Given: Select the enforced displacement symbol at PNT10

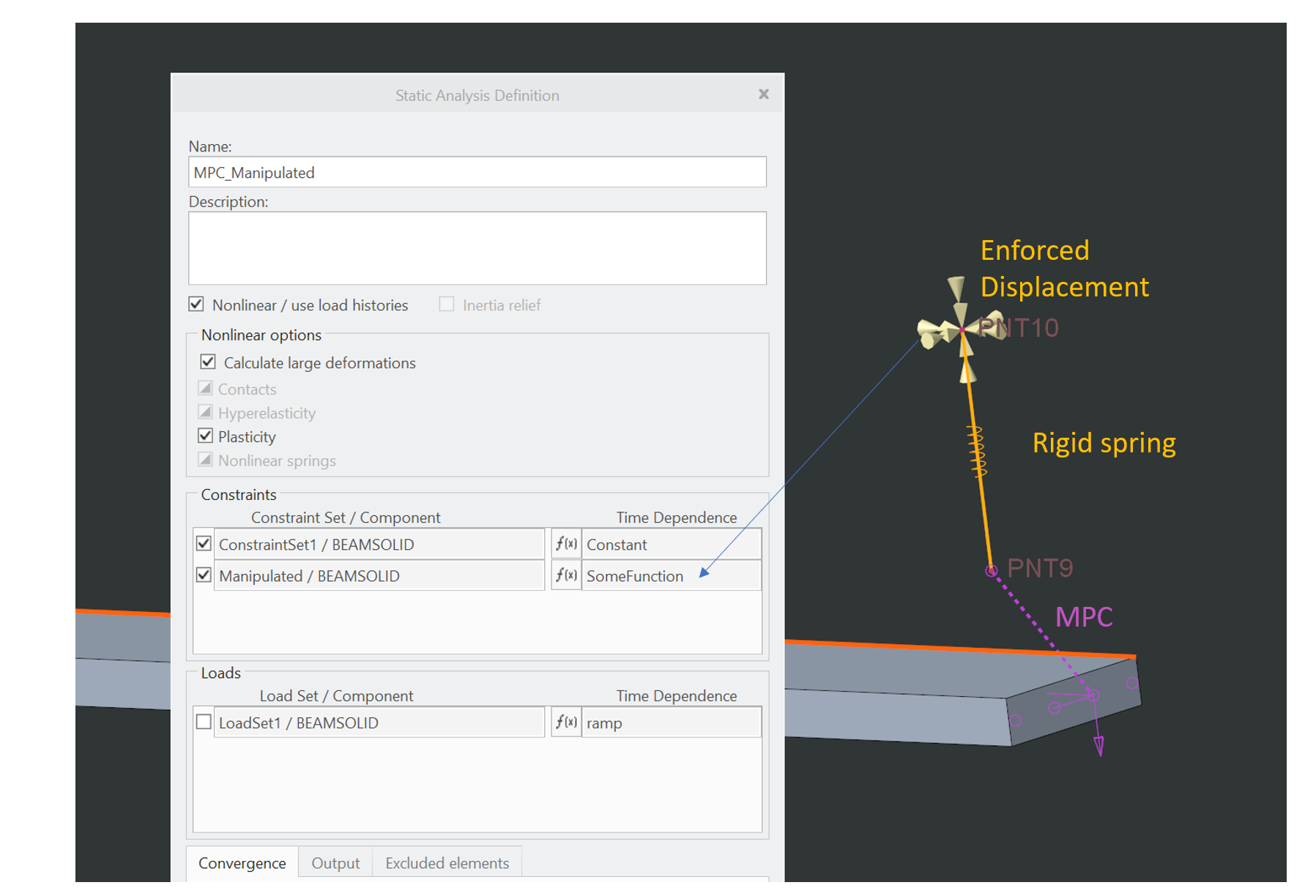Looking at the screenshot, I should coord(962,331).
